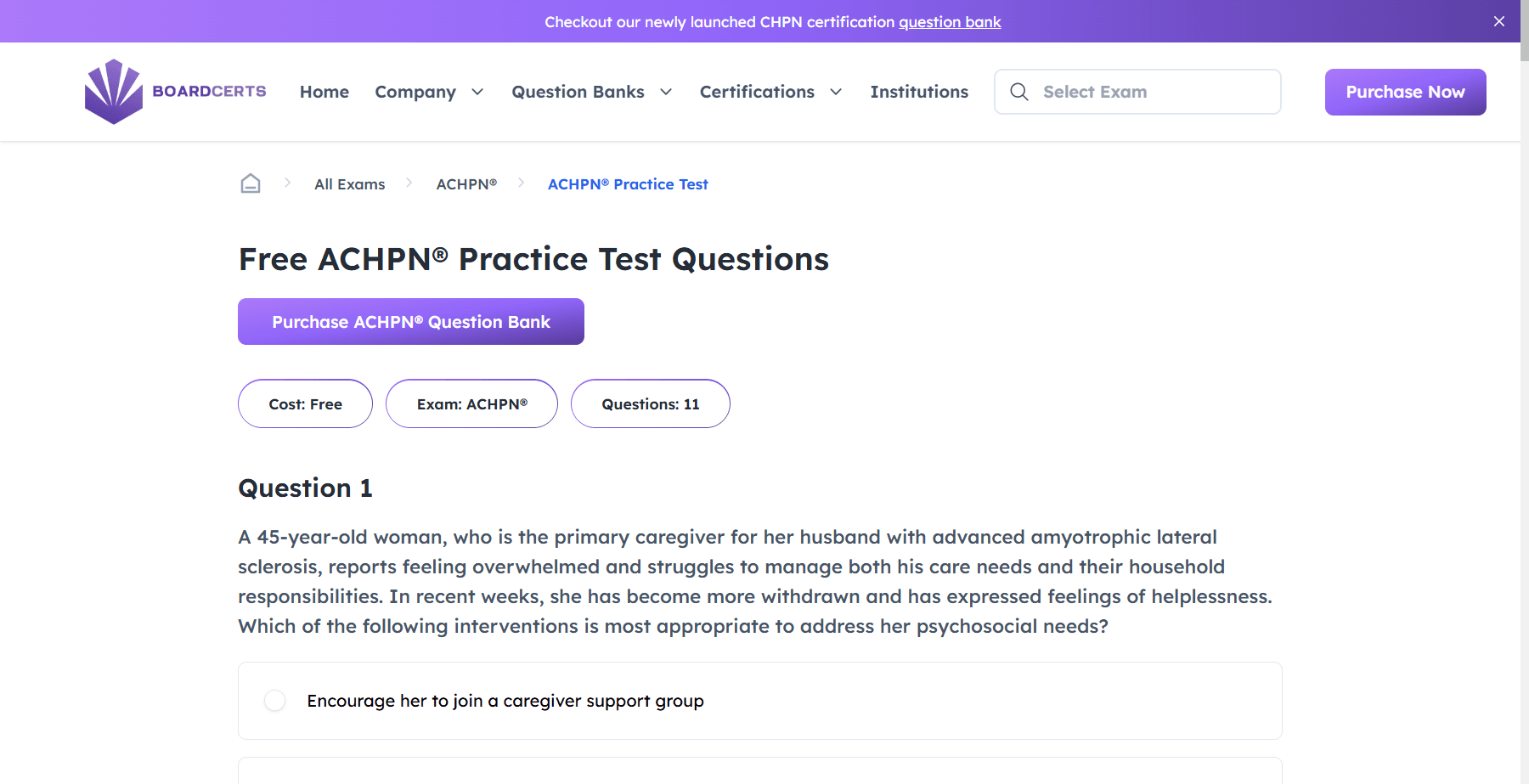Dismiss the announcement banner with X

tap(1499, 21)
